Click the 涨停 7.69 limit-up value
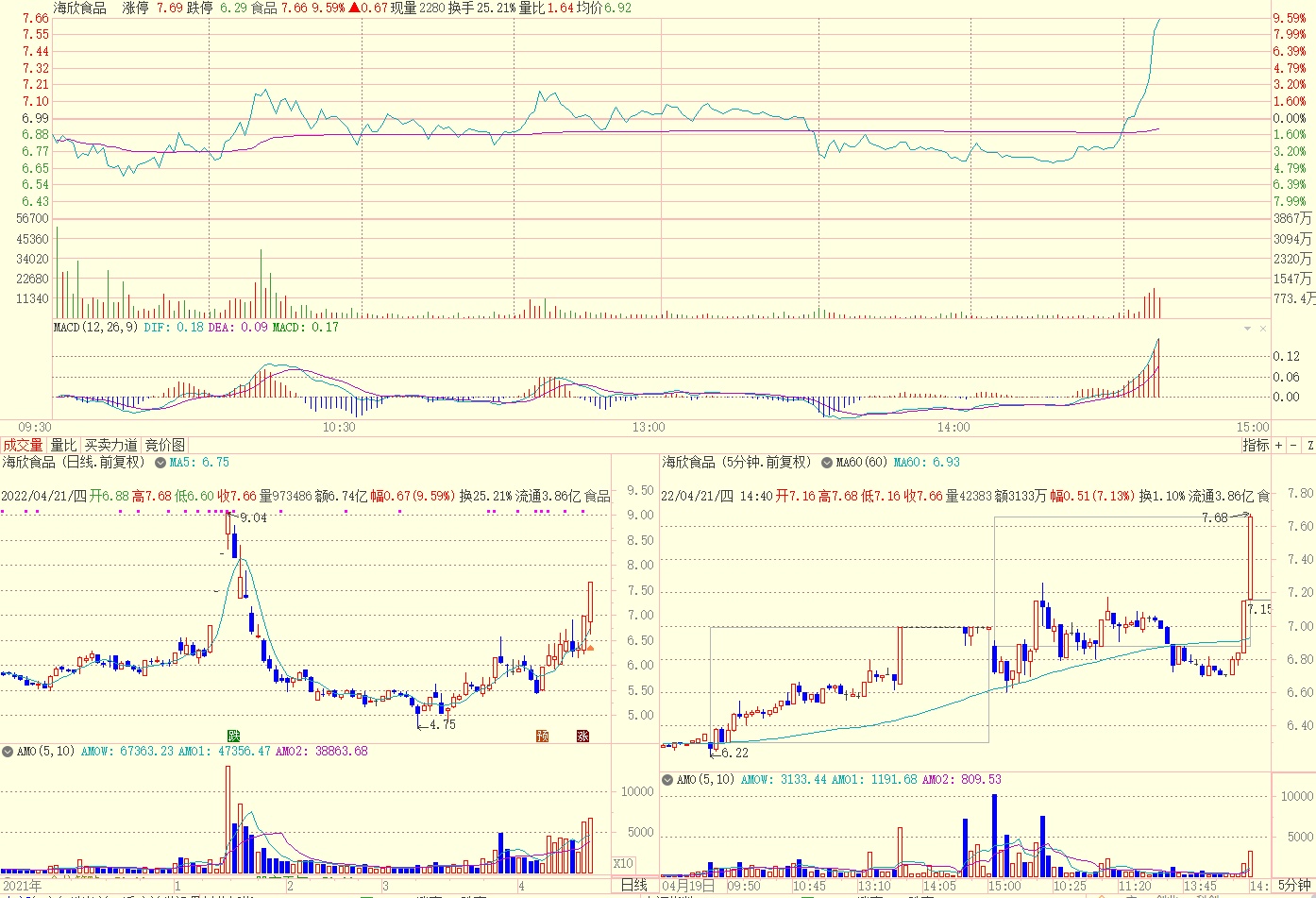This screenshot has width=1316, height=898. [x=152, y=8]
